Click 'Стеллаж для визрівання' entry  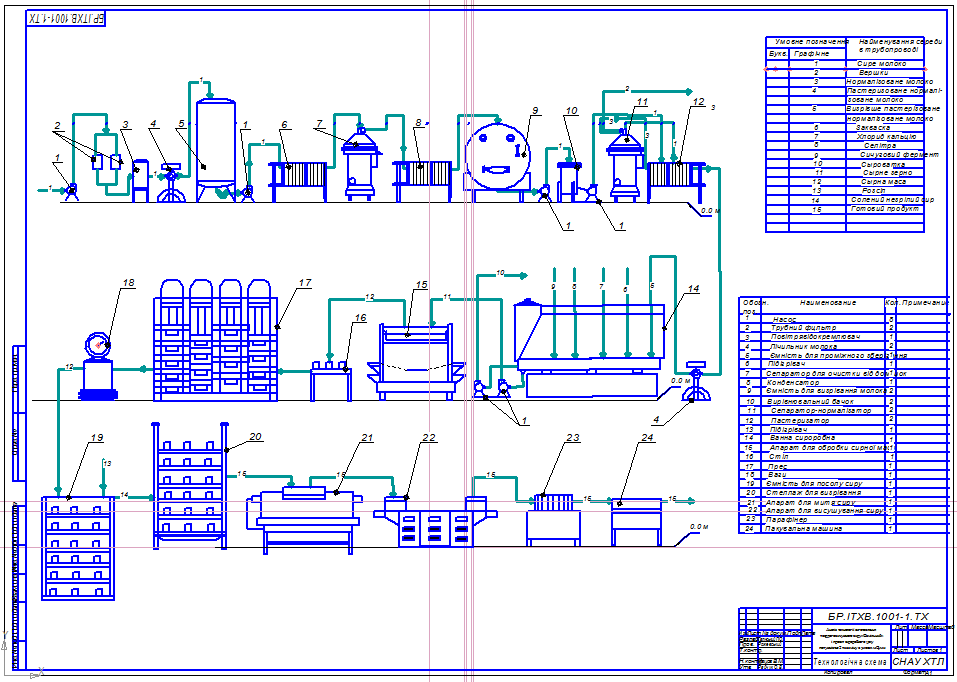point(814,492)
